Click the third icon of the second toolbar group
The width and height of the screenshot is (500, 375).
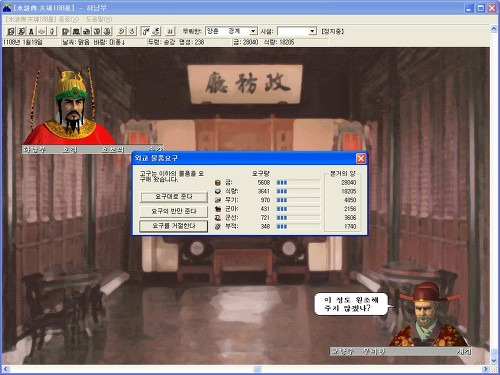point(86,31)
